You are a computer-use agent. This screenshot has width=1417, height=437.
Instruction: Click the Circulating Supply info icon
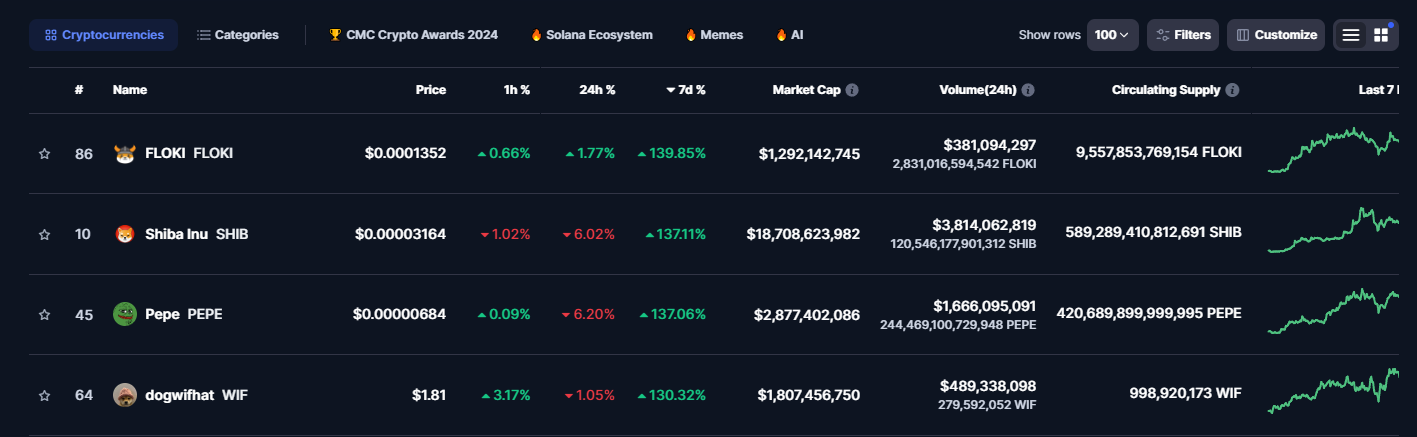tap(1232, 90)
